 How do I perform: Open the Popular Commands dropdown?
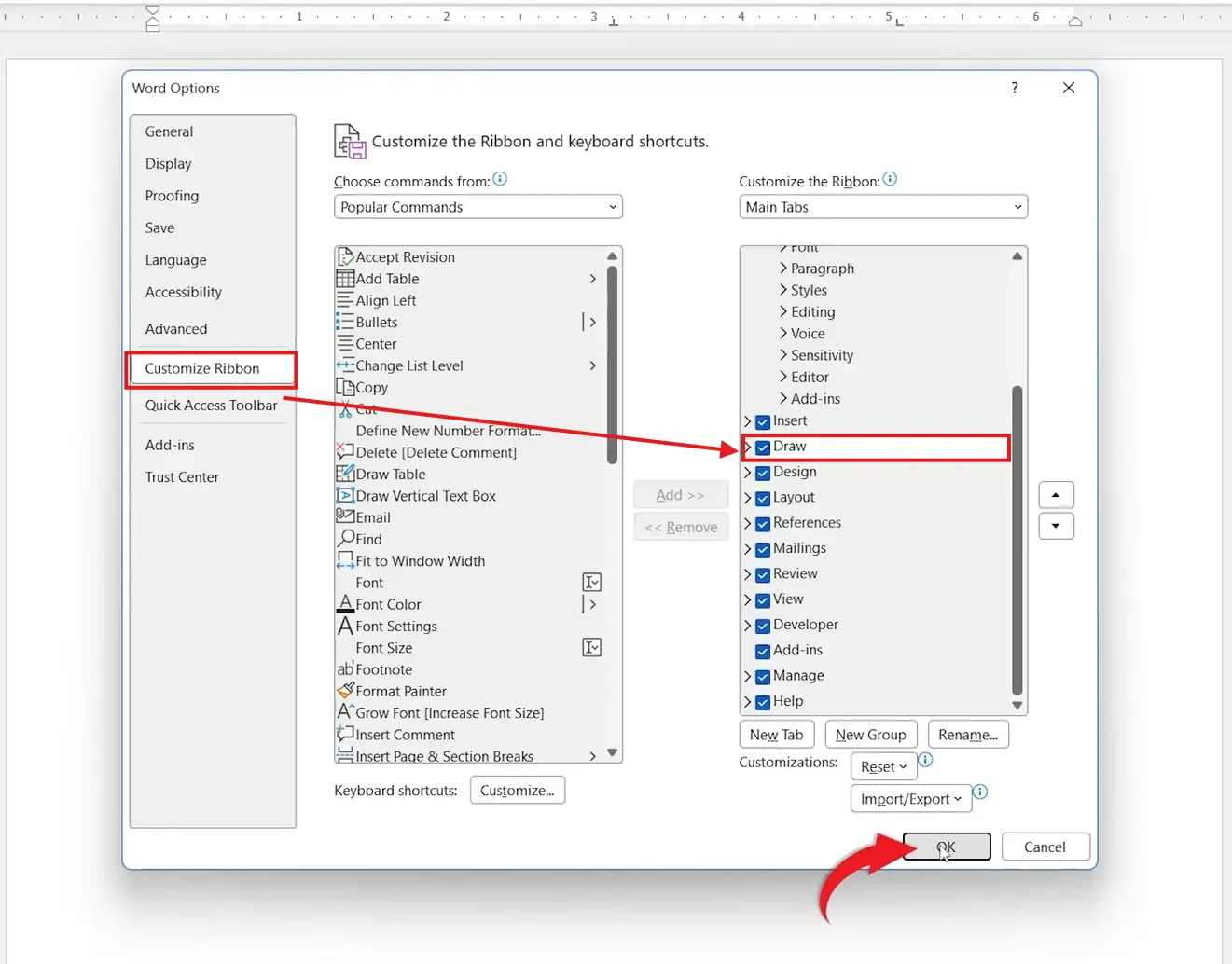click(478, 207)
